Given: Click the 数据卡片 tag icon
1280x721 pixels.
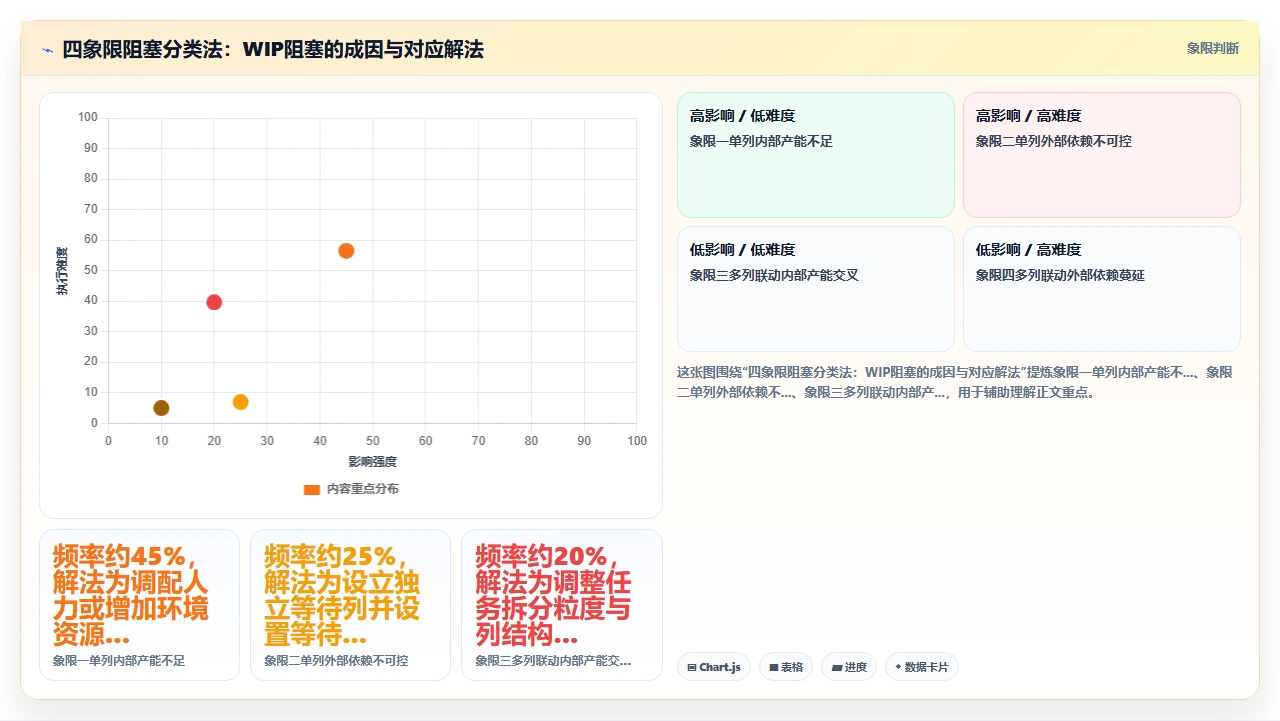Looking at the screenshot, I should [x=898, y=667].
